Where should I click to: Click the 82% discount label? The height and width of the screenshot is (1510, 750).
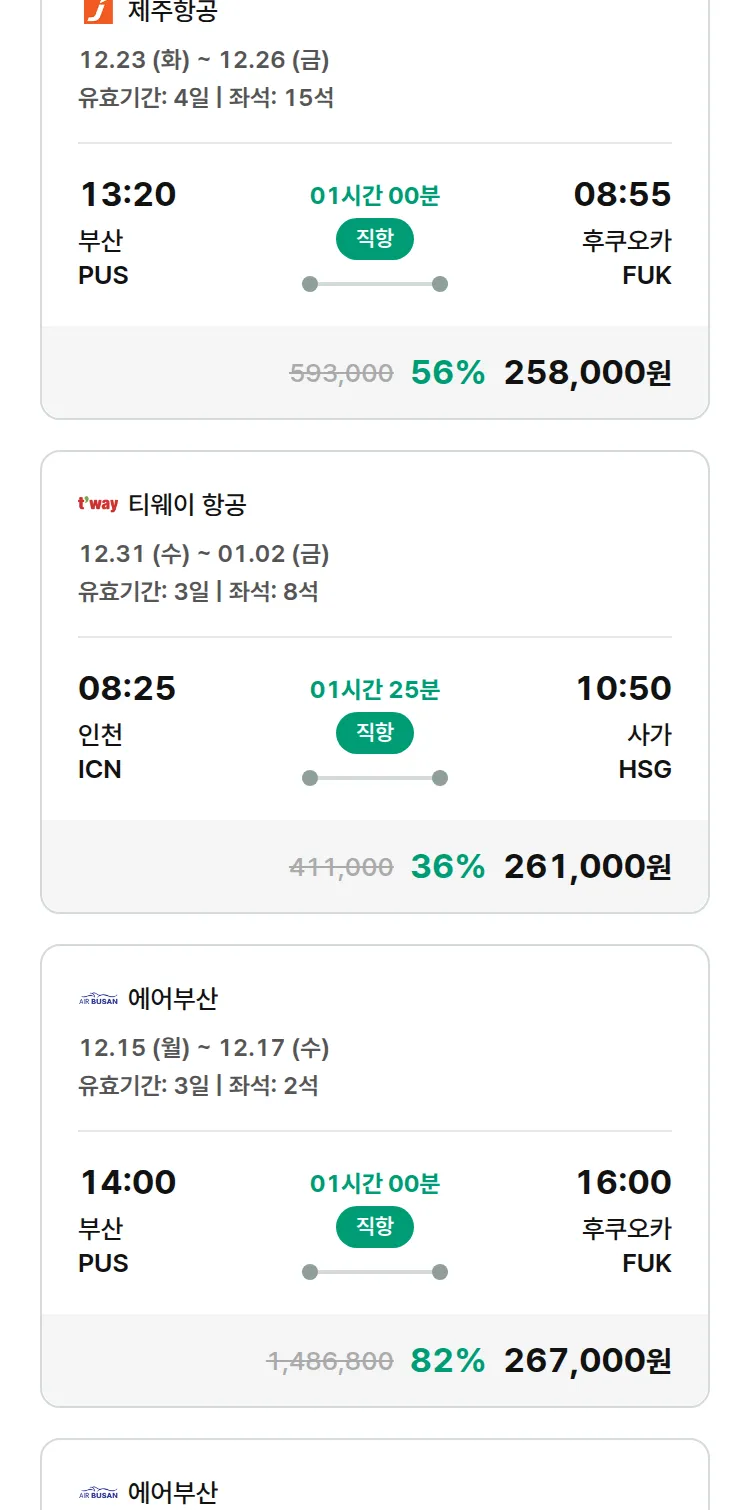(447, 1360)
